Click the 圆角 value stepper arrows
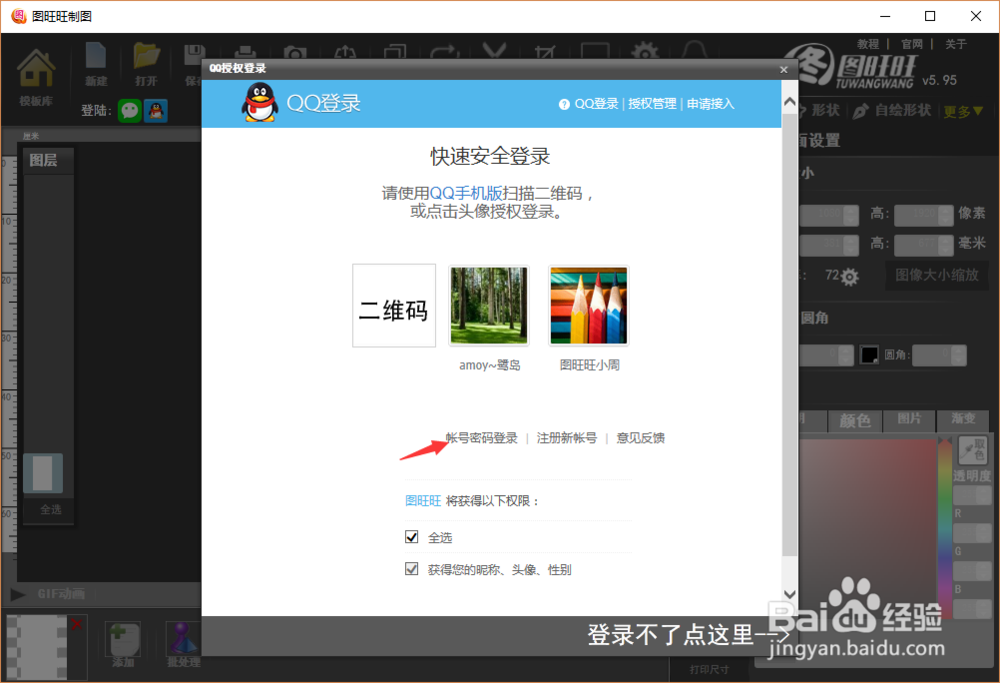 coord(959,355)
